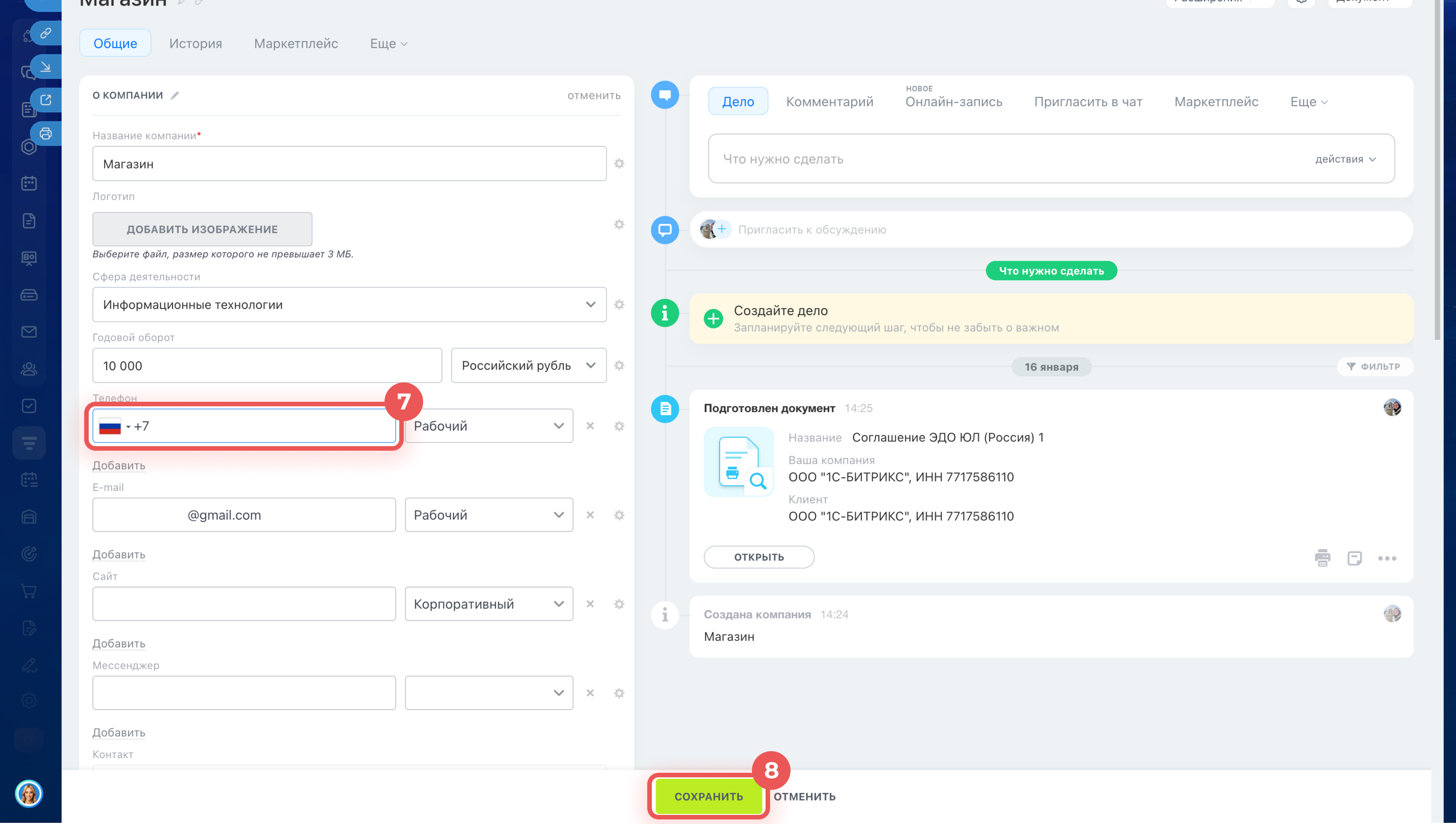Viewport: 1456px width, 824px height.
Task: Click gear icon next to company name field
Action: tap(619, 164)
